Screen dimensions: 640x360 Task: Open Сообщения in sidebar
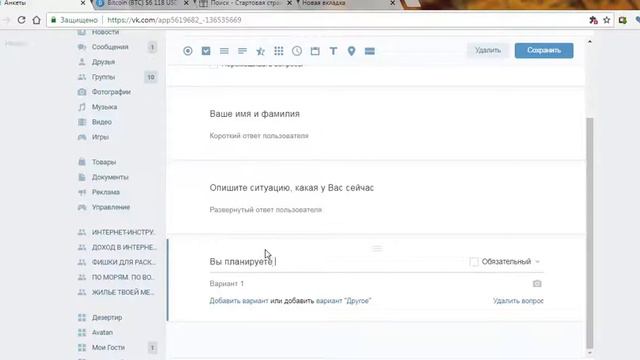pos(110,47)
